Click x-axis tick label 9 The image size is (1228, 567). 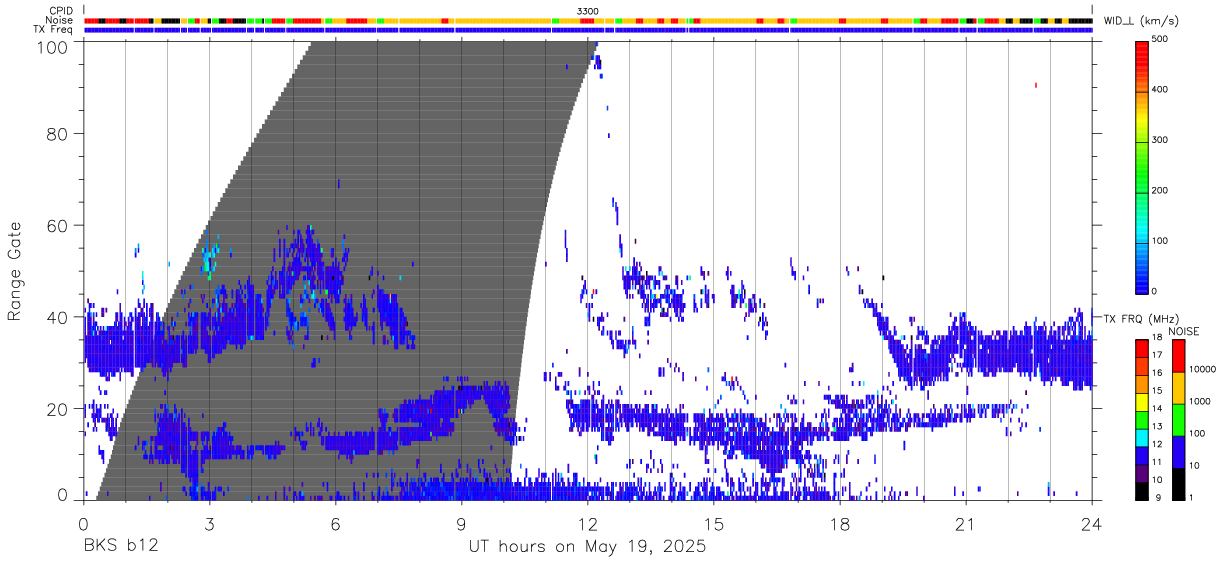pos(461,525)
